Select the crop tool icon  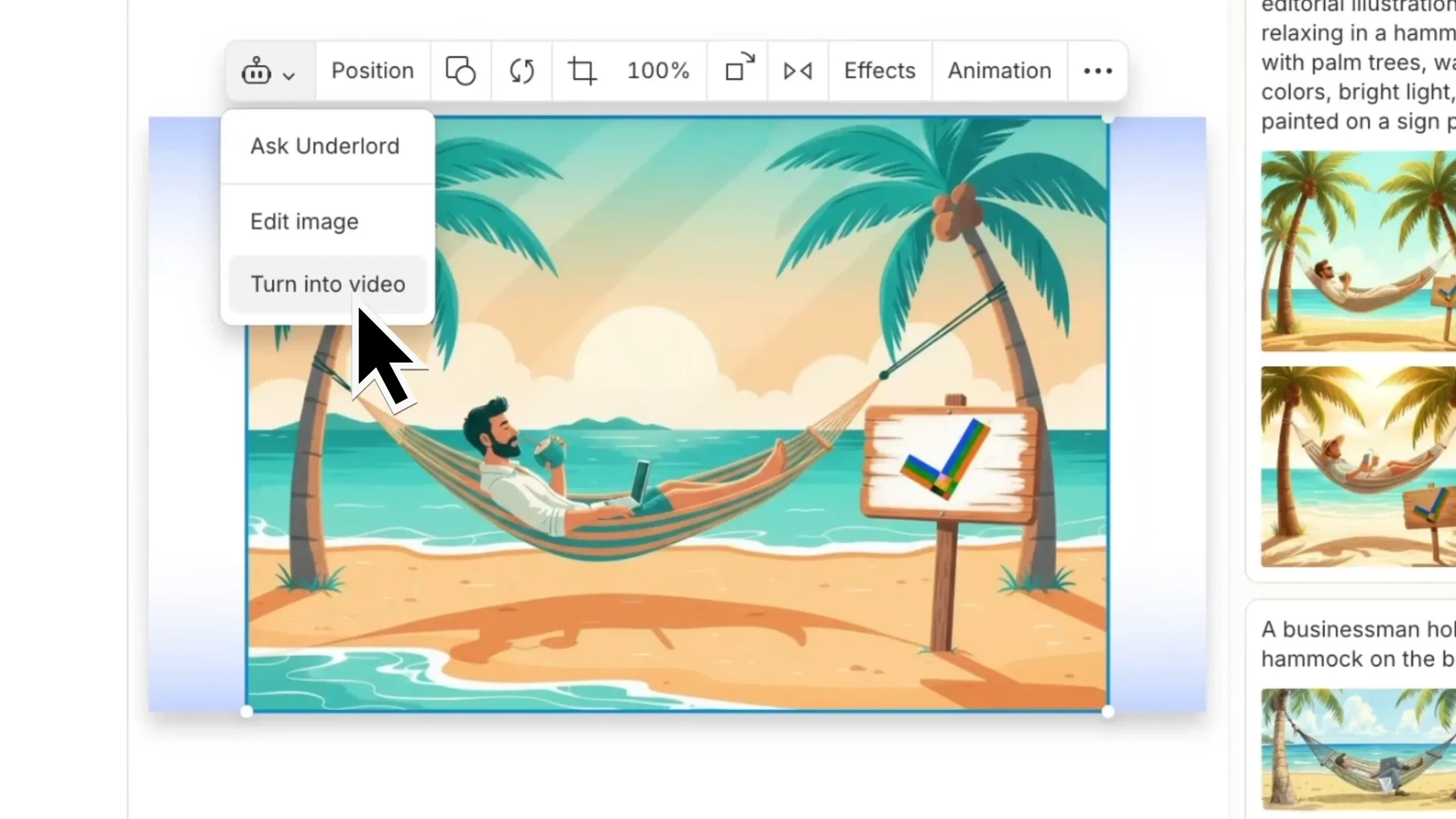582,71
